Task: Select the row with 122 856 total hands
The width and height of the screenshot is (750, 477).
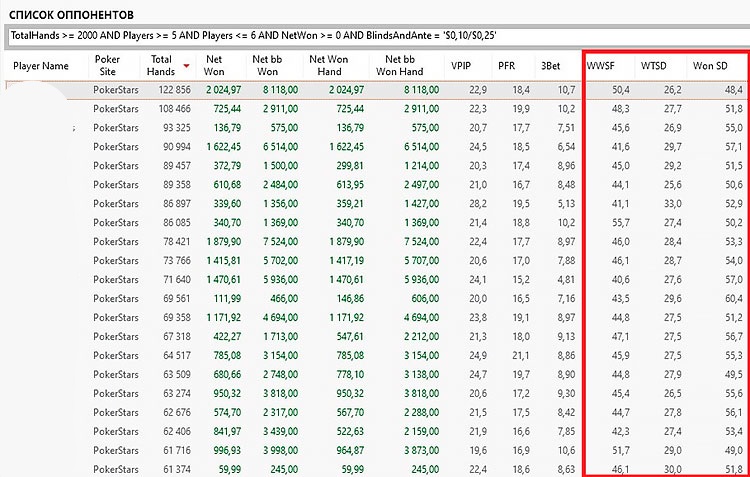Action: click(x=378, y=89)
